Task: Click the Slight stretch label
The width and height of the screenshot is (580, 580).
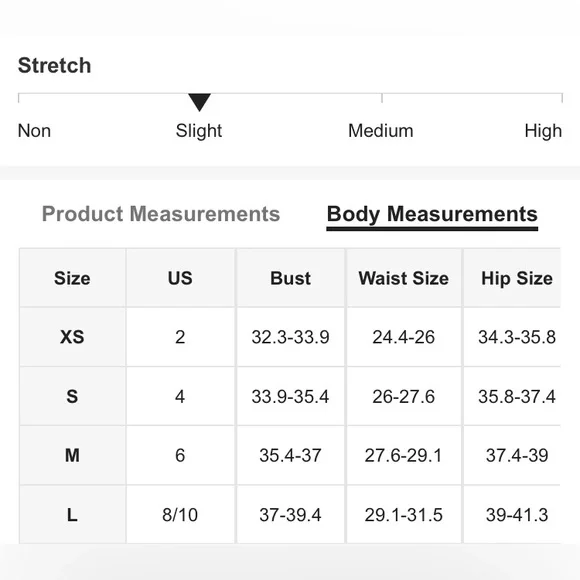Action: 199,131
